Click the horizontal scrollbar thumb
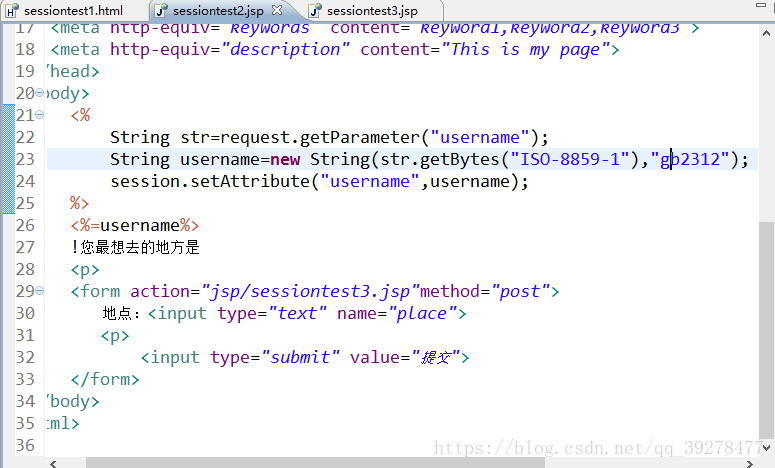Image resolution: width=775 pixels, height=468 pixels. click(315, 463)
